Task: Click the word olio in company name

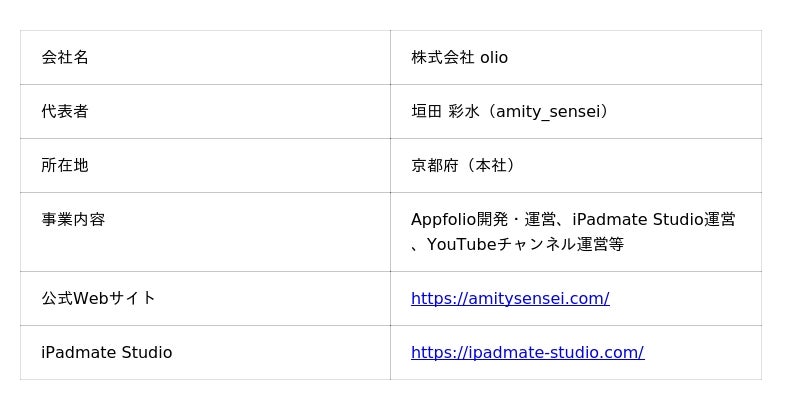Action: pos(494,57)
